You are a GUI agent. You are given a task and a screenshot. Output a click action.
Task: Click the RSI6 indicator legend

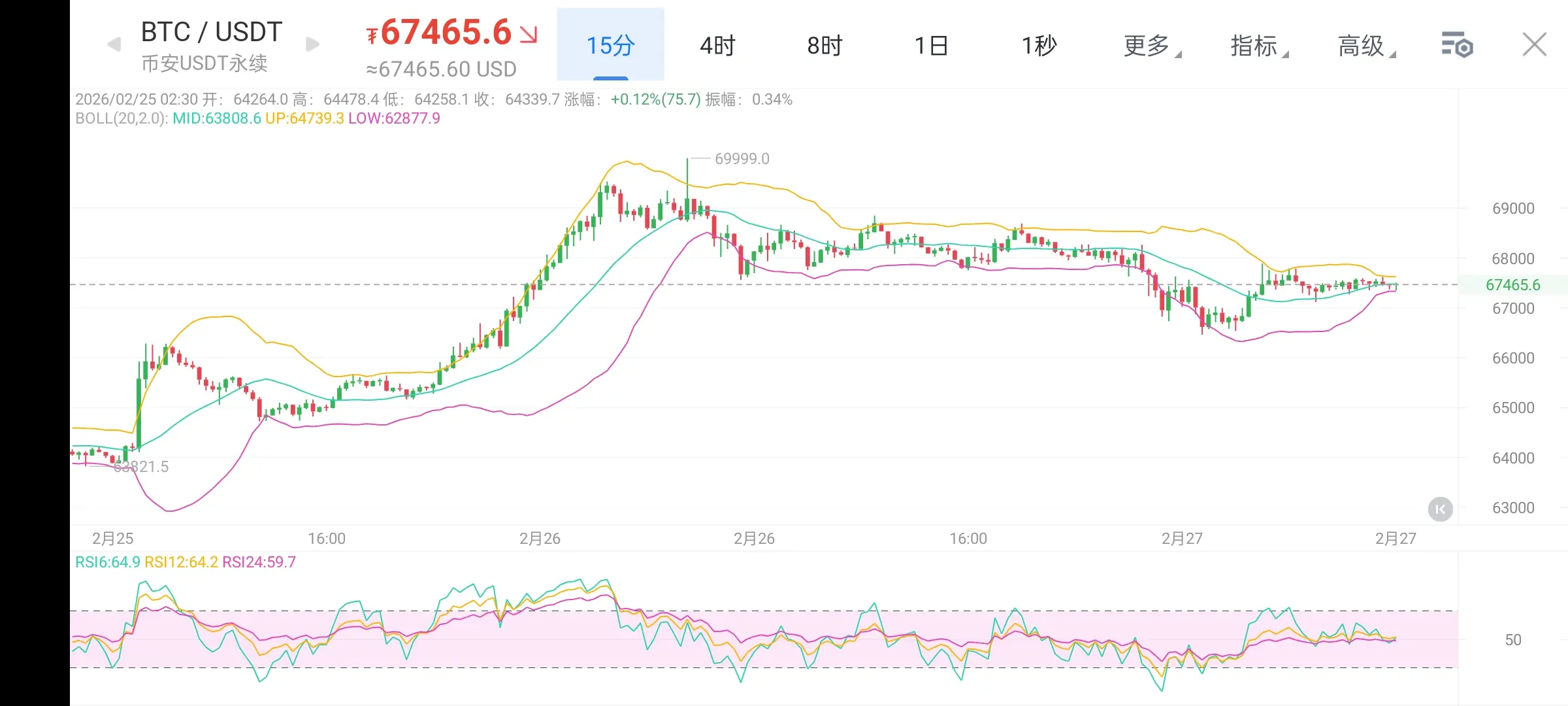(107, 562)
